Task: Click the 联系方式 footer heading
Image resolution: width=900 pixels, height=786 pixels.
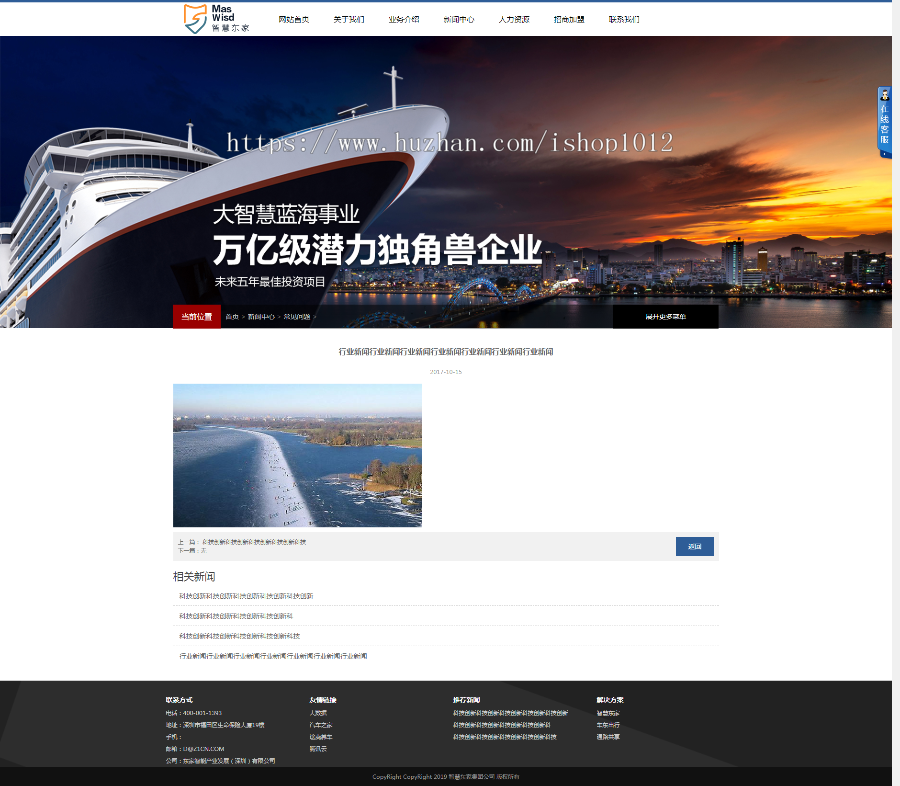Action: pyautogui.click(x=179, y=700)
